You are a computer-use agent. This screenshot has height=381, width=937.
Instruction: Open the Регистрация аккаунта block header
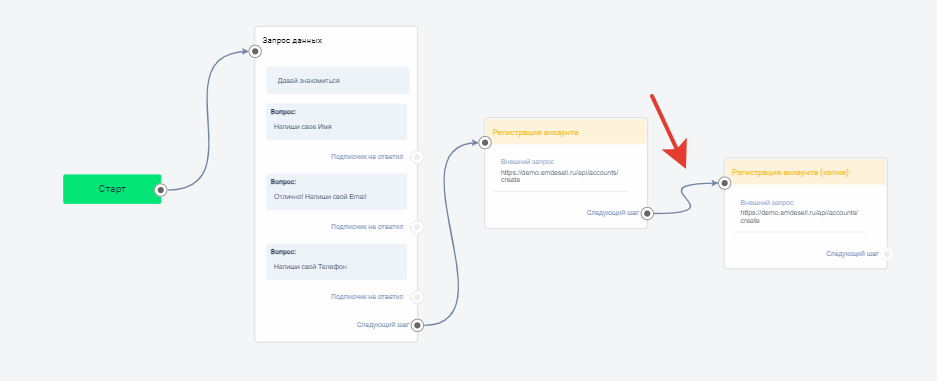click(x=566, y=131)
